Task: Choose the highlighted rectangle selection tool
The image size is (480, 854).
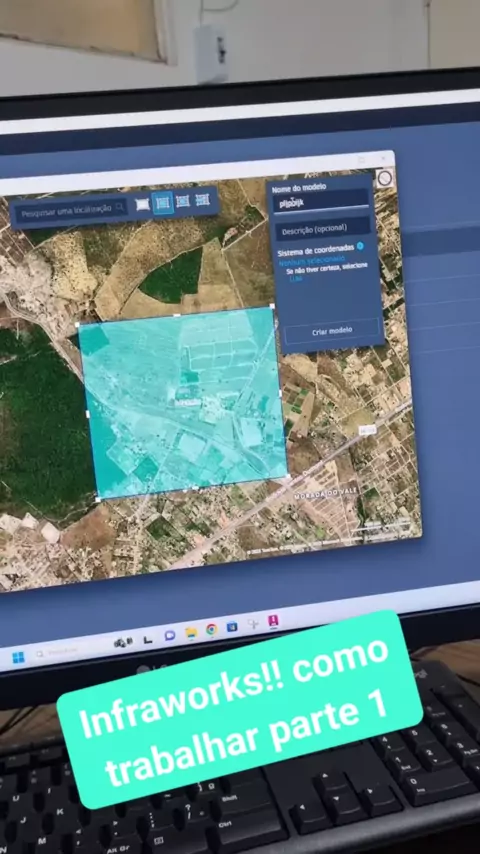Action: 162,203
